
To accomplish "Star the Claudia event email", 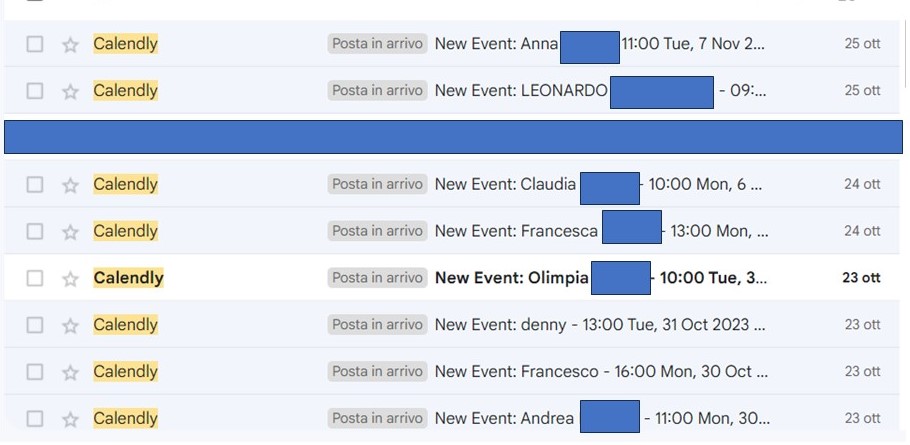I will coord(70,185).
